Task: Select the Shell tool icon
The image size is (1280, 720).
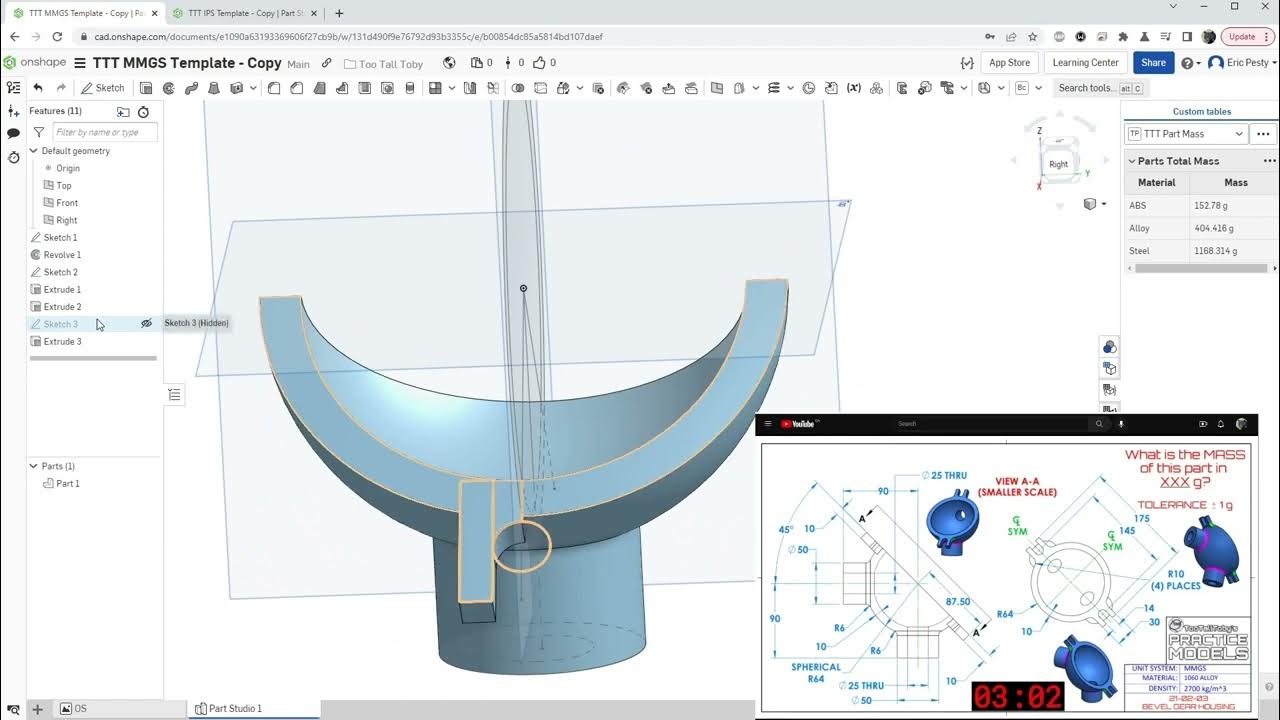Action: pyautogui.click(x=364, y=88)
